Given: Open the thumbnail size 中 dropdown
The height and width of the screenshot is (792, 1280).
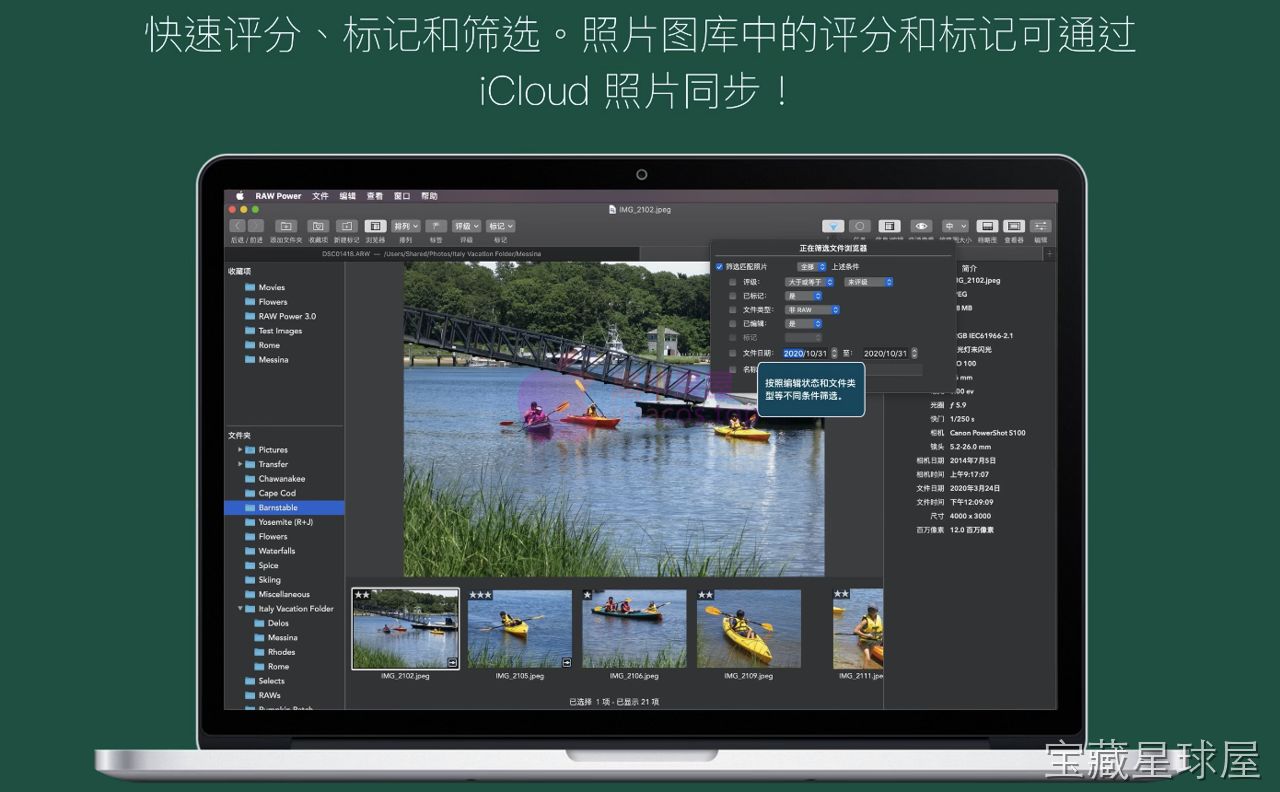Looking at the screenshot, I should click(955, 226).
